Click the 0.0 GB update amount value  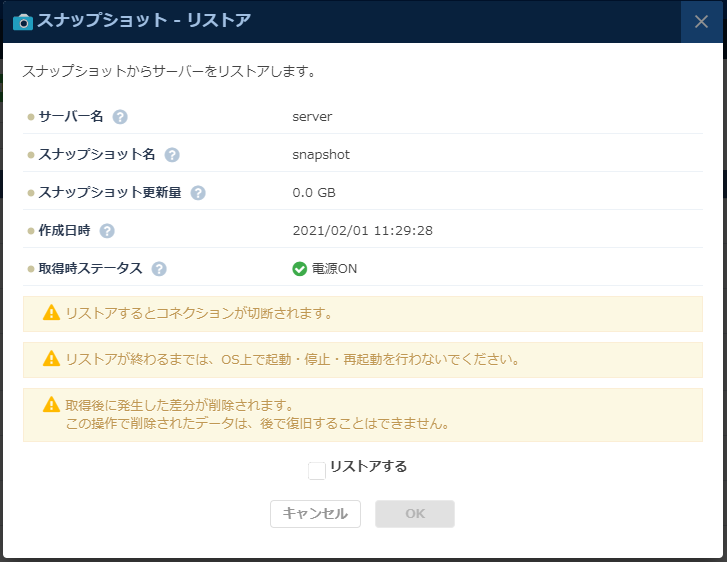tap(314, 193)
